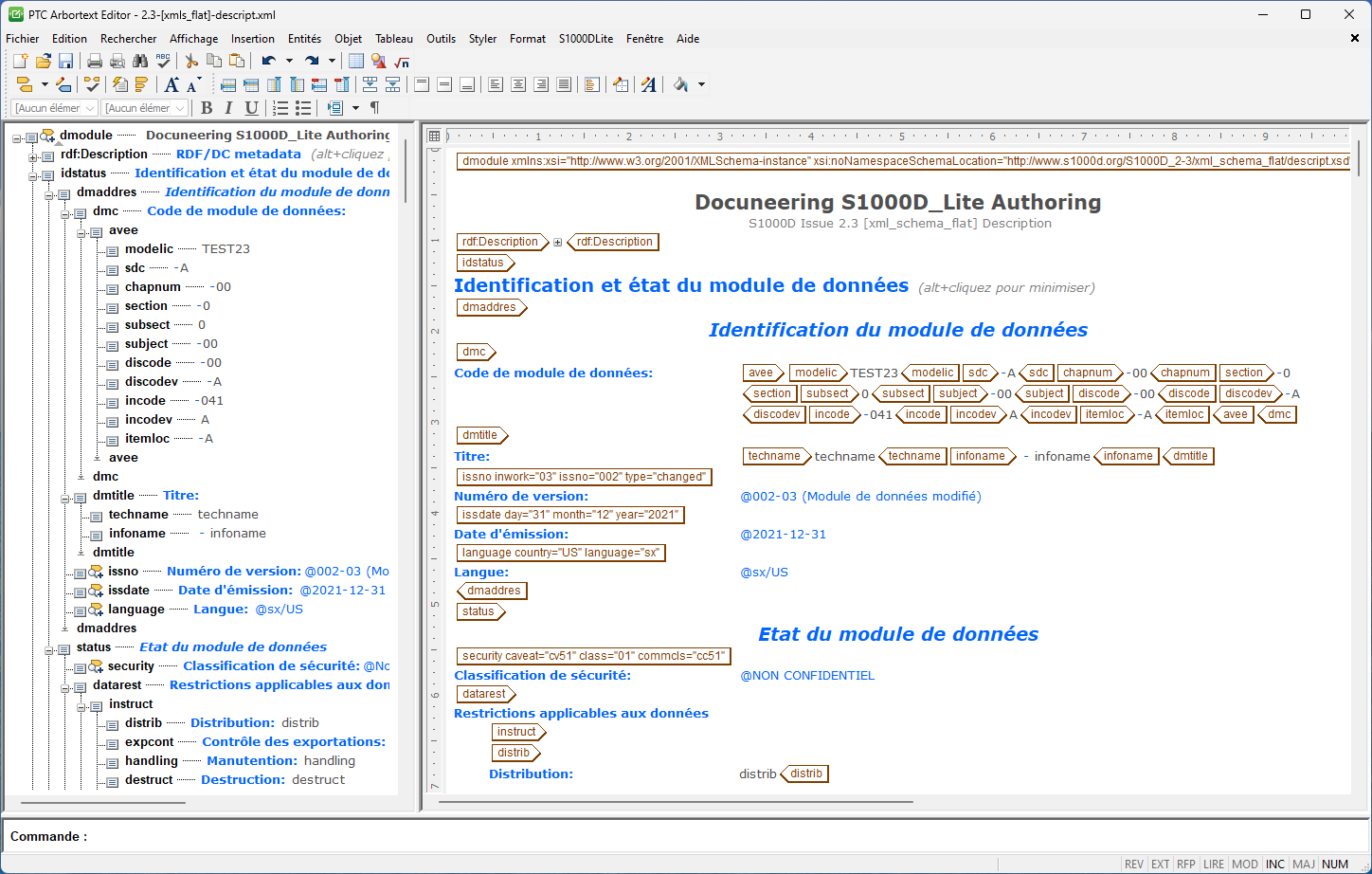Screen dimensions: 1372x874
Task: Toggle the INC status bar indicator
Action: click(x=1275, y=864)
